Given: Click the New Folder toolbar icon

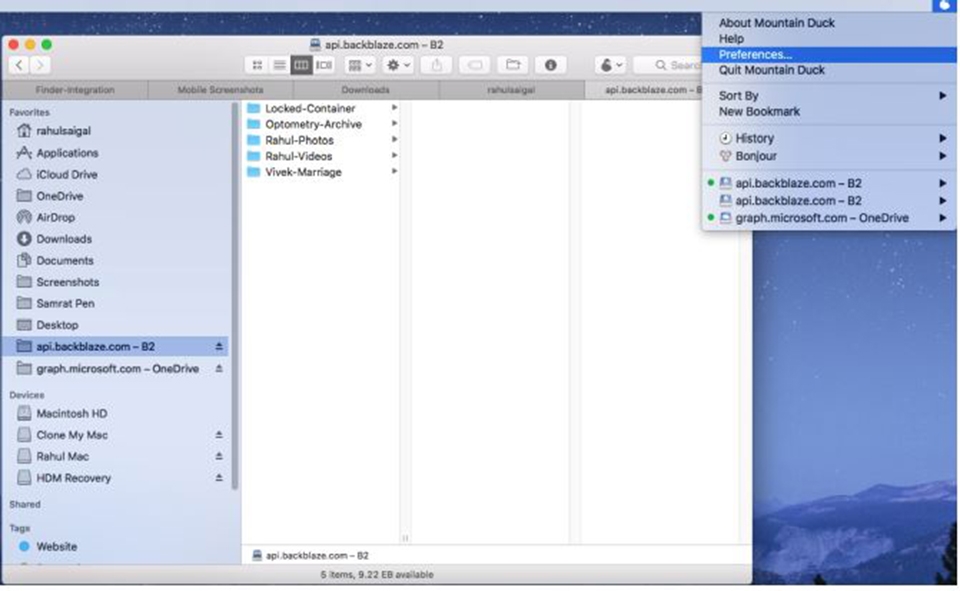Looking at the screenshot, I should pyautogui.click(x=513, y=65).
